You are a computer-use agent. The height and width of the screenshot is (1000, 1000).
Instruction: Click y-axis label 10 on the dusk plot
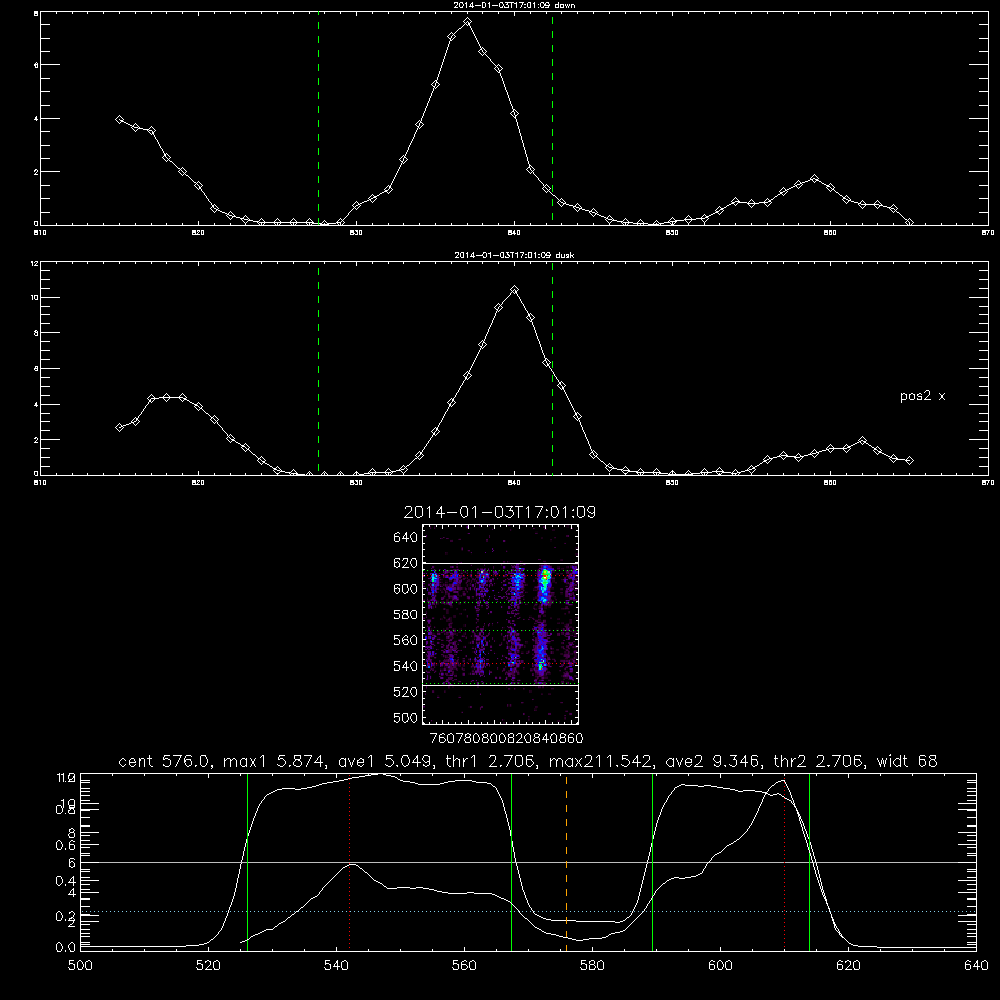(35, 298)
